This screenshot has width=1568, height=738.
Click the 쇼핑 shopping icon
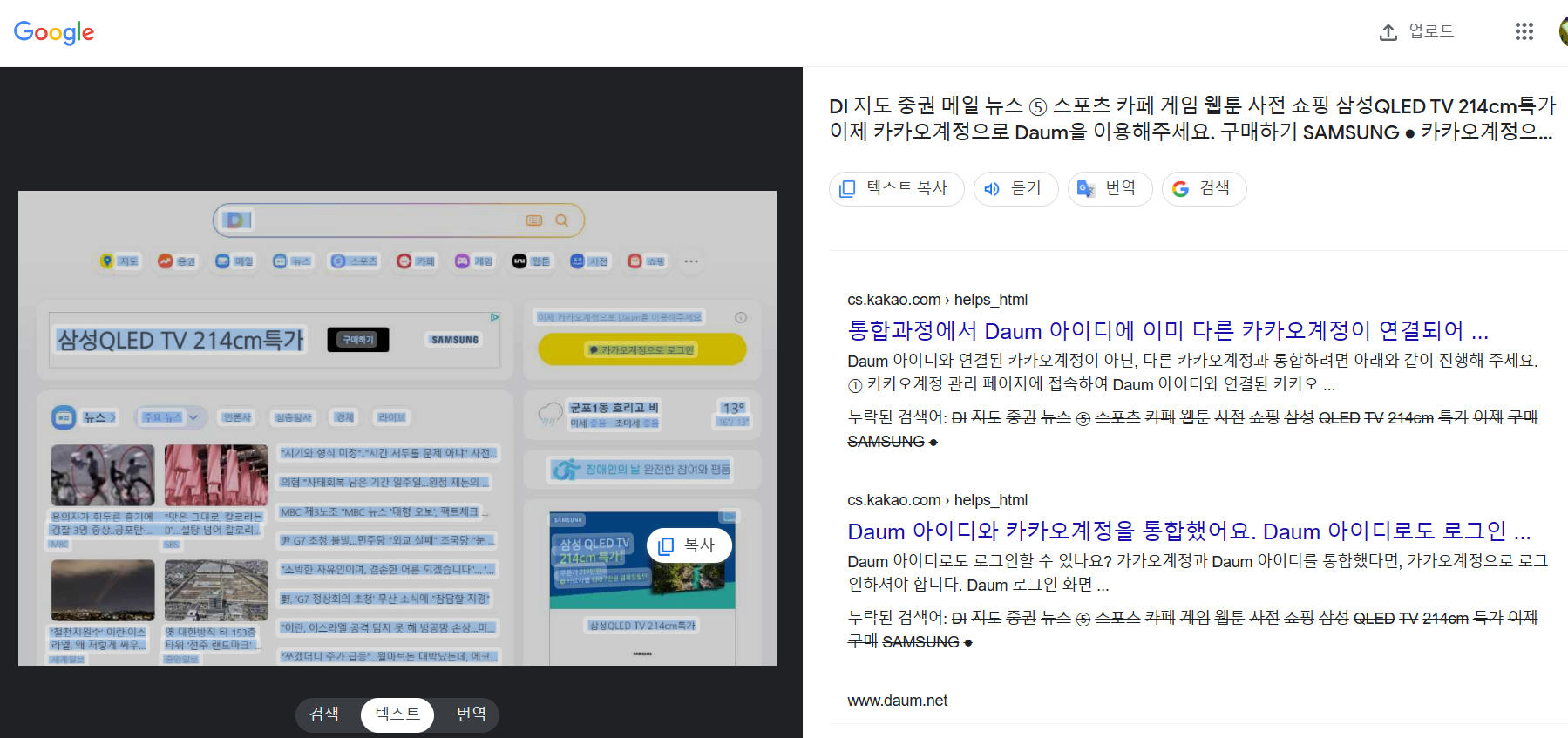[635, 261]
